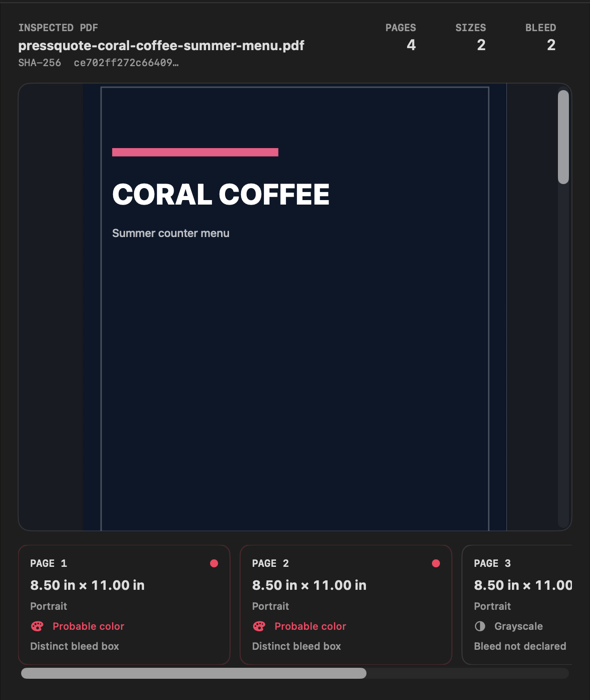The height and width of the screenshot is (700, 590).
Task: Click Summer counter menu subtitle in preview
Action: click(170, 233)
